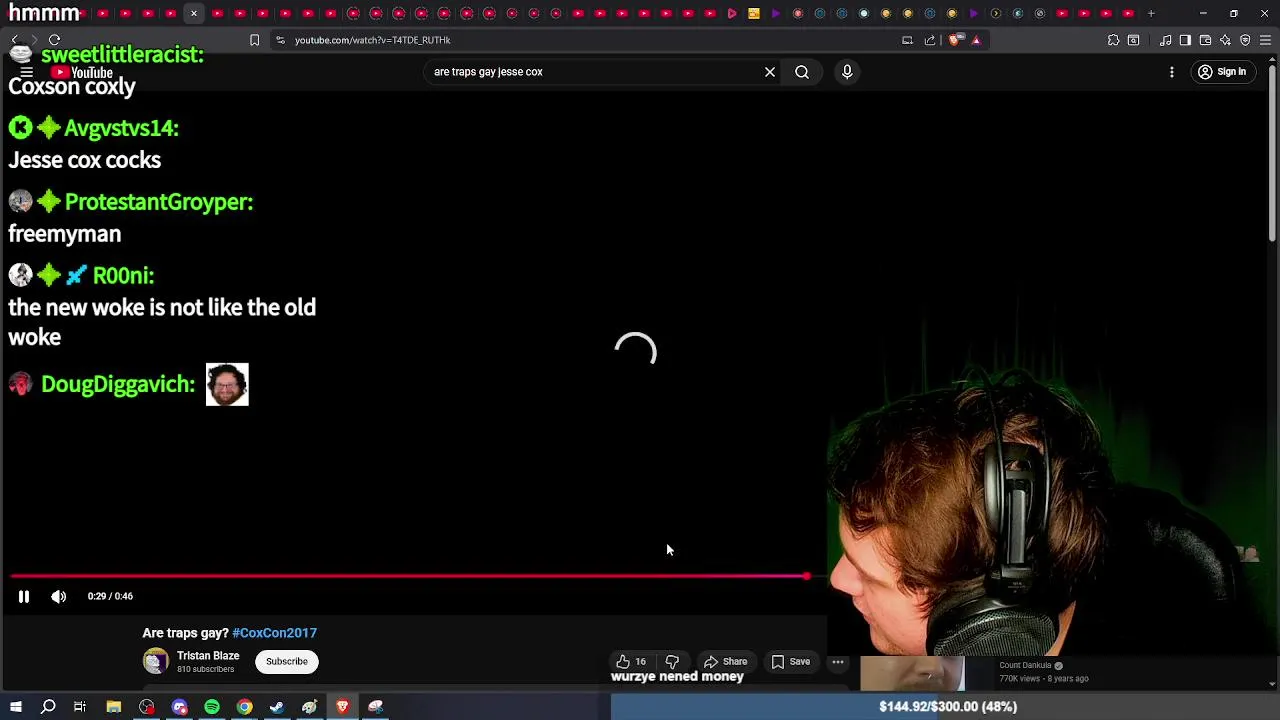Open YouTube settings three-dot menu
The image size is (1280, 720).
click(1172, 72)
